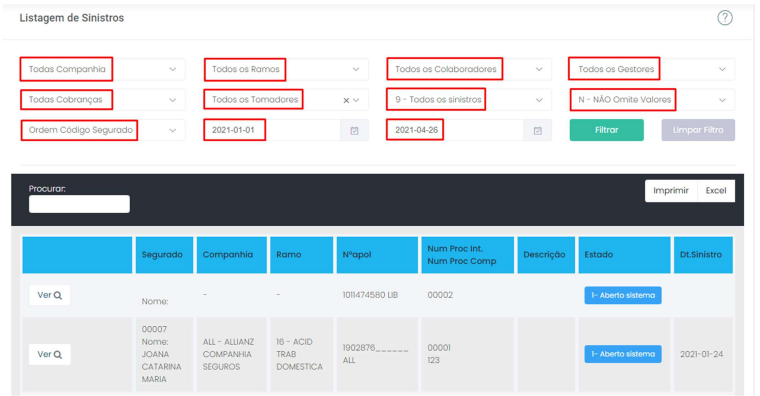Open the help question mark icon
Viewport: 760px width, 396px height.
point(725,18)
